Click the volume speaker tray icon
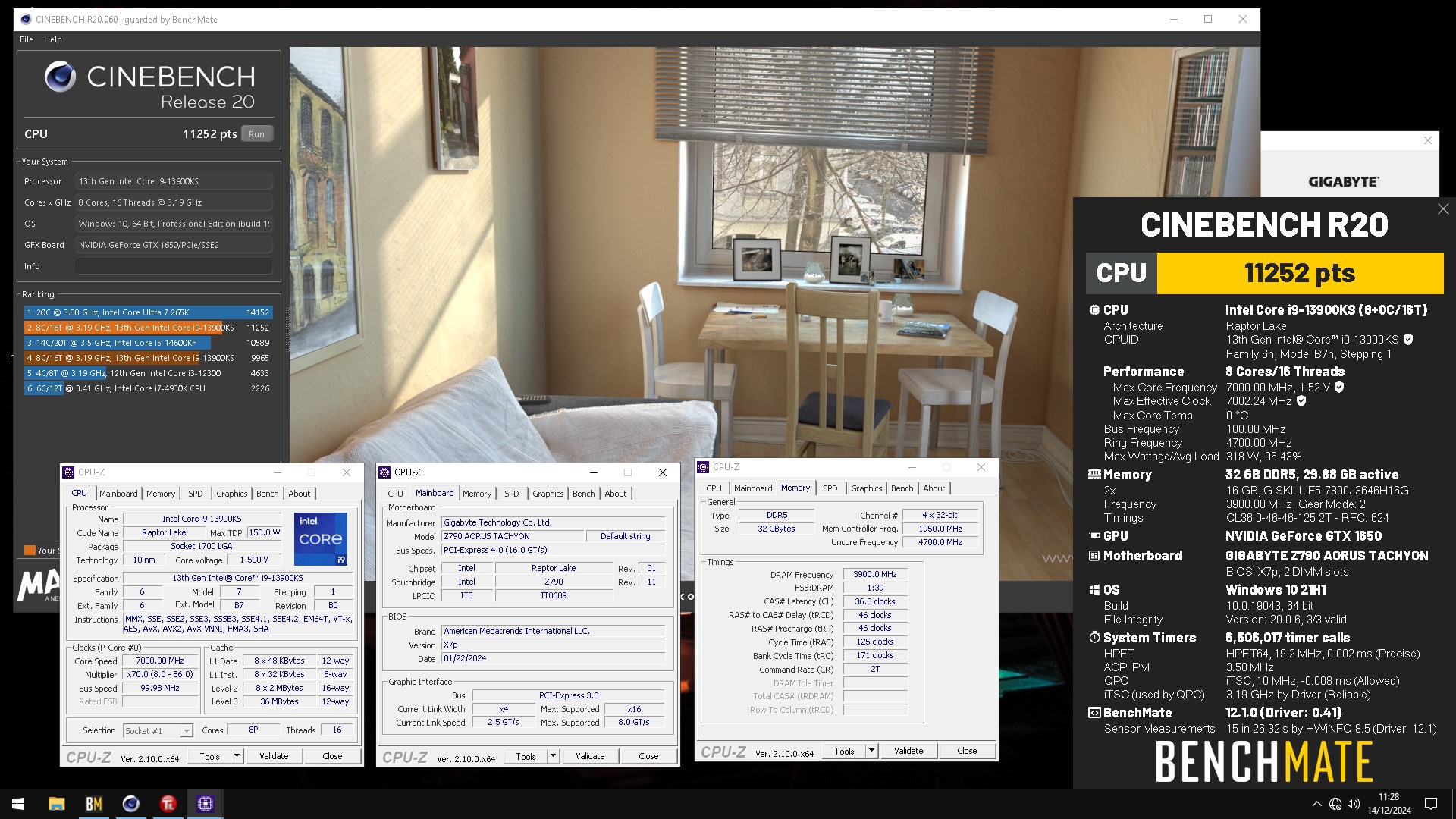This screenshot has height=819, width=1456. click(1354, 804)
